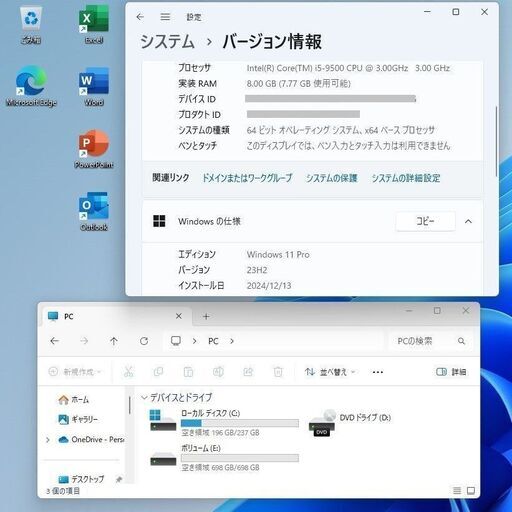This screenshot has width=512, height=512.
Task: Open ギャラリー in the navigation pane
Action: tap(79, 419)
